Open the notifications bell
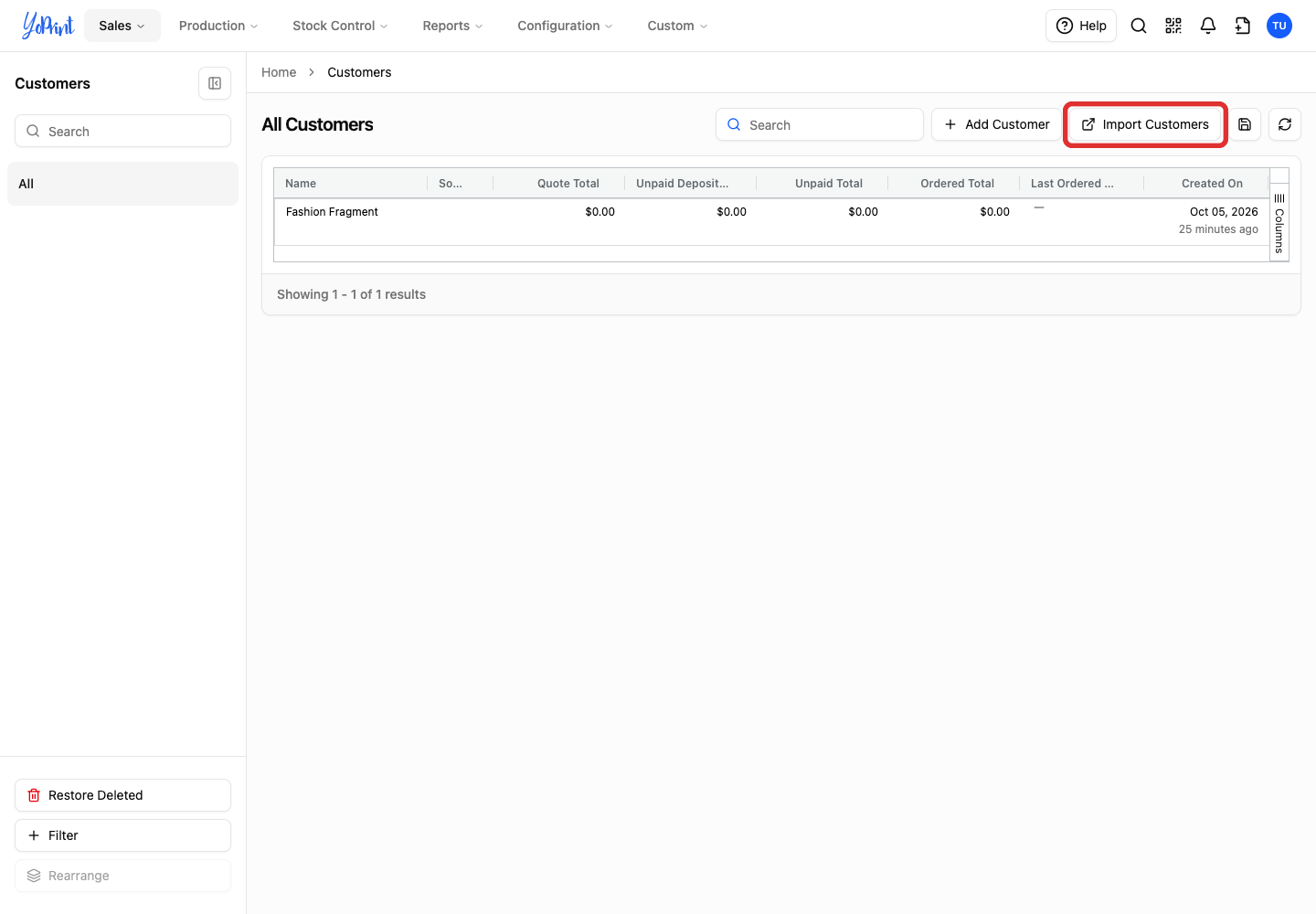 click(x=1208, y=26)
